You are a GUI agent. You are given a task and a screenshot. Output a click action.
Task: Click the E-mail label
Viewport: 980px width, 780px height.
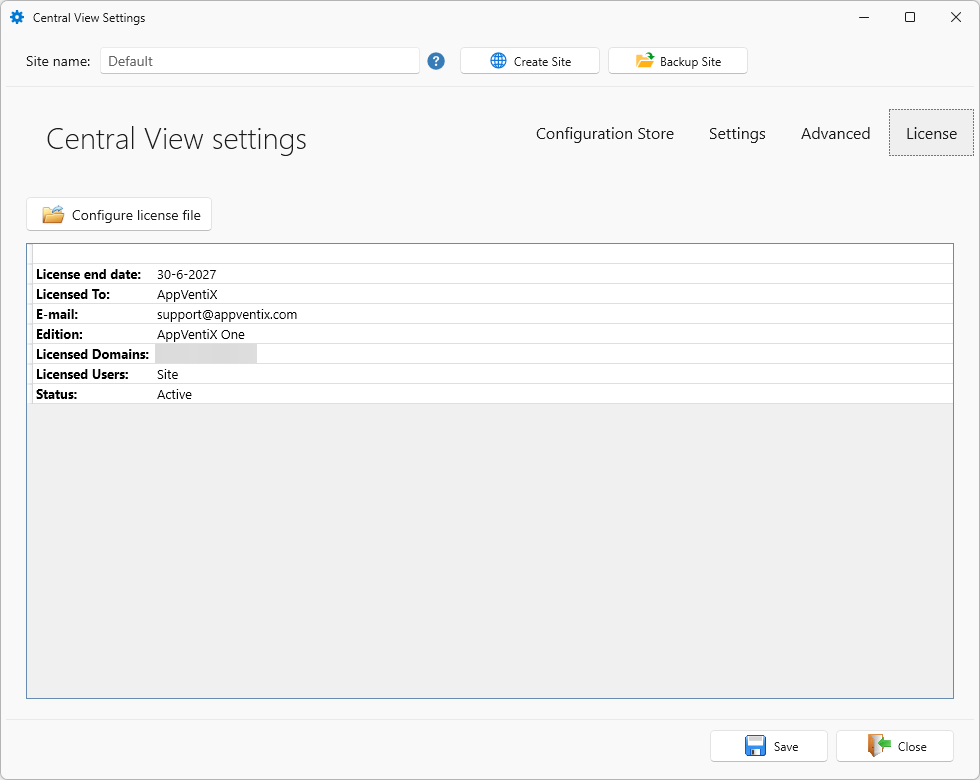57,314
